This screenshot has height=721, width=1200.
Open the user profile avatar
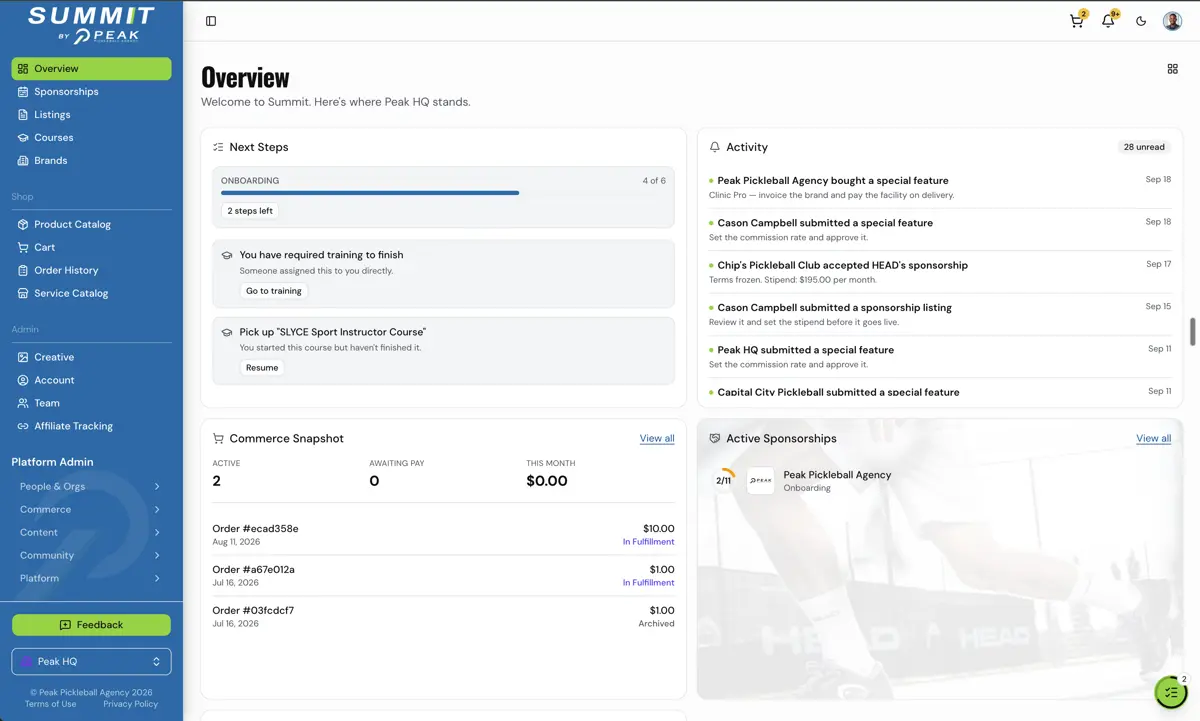click(1173, 21)
